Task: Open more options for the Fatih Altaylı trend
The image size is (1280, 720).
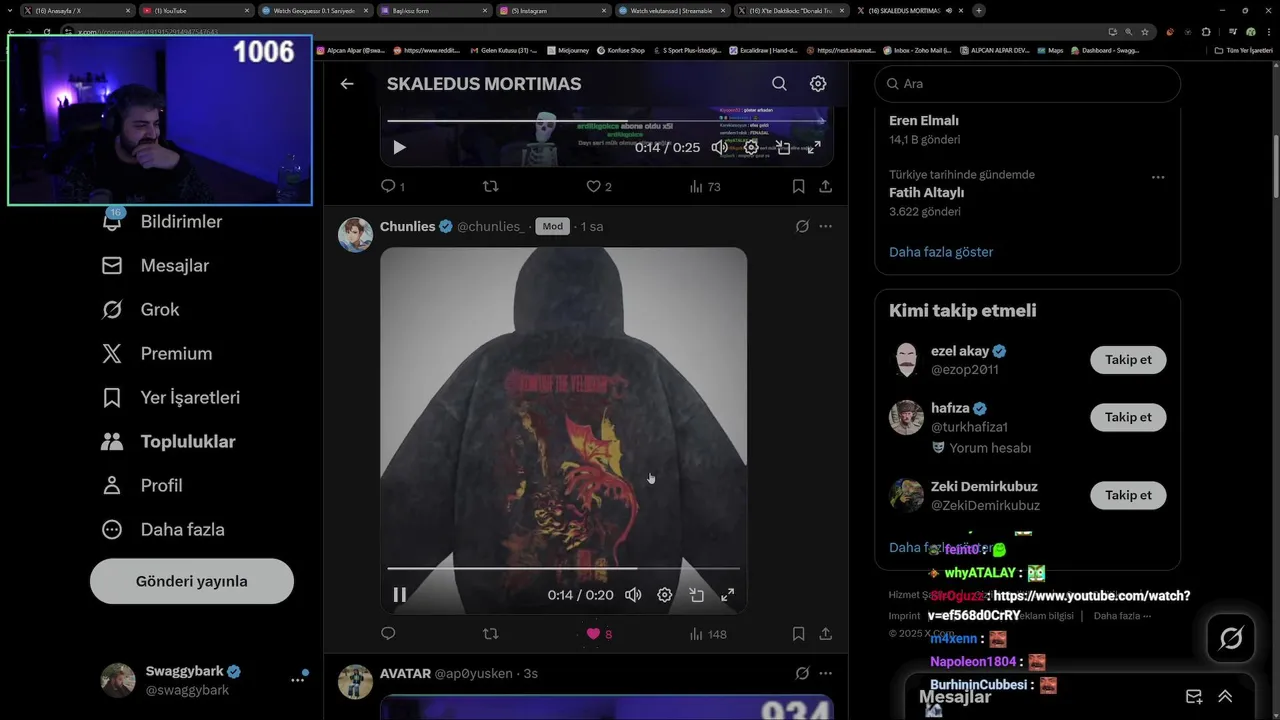Action: [1158, 177]
